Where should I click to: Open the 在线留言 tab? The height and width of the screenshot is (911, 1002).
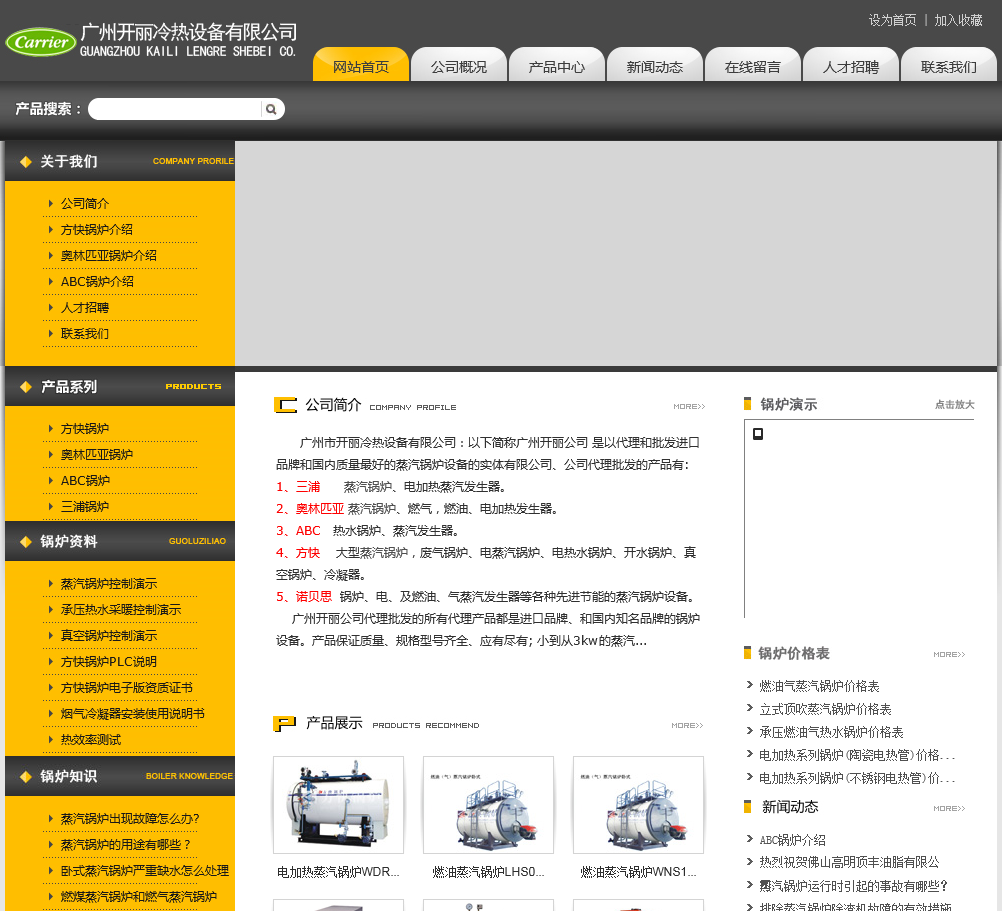pyautogui.click(x=753, y=65)
